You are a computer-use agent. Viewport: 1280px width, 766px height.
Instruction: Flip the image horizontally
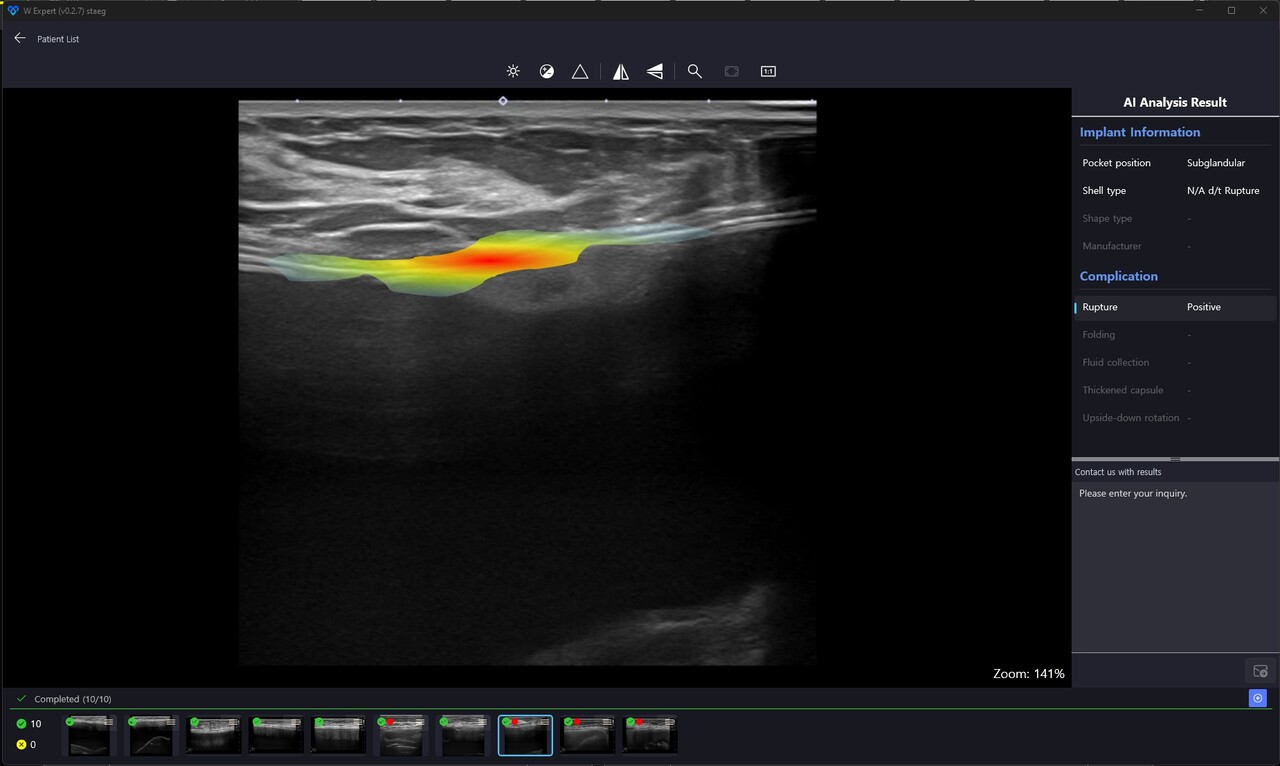(x=621, y=71)
